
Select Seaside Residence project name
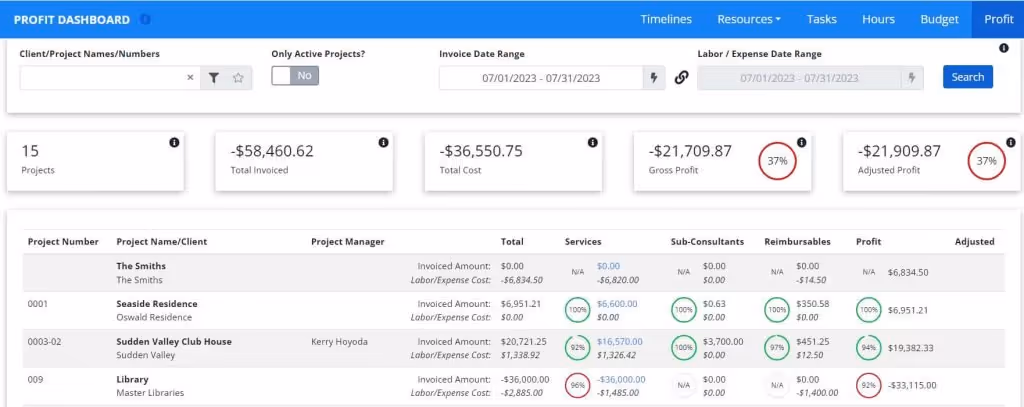(x=157, y=304)
